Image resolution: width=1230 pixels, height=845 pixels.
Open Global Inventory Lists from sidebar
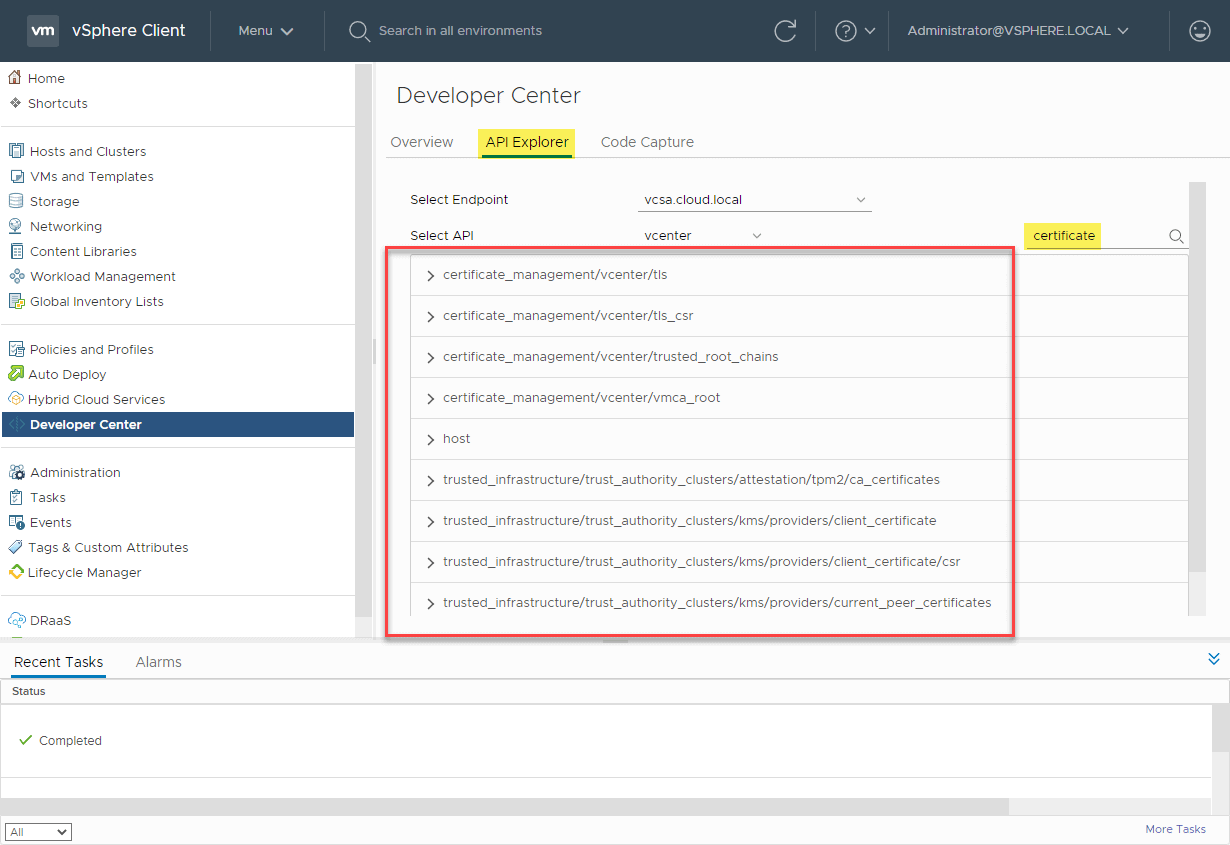(x=96, y=301)
